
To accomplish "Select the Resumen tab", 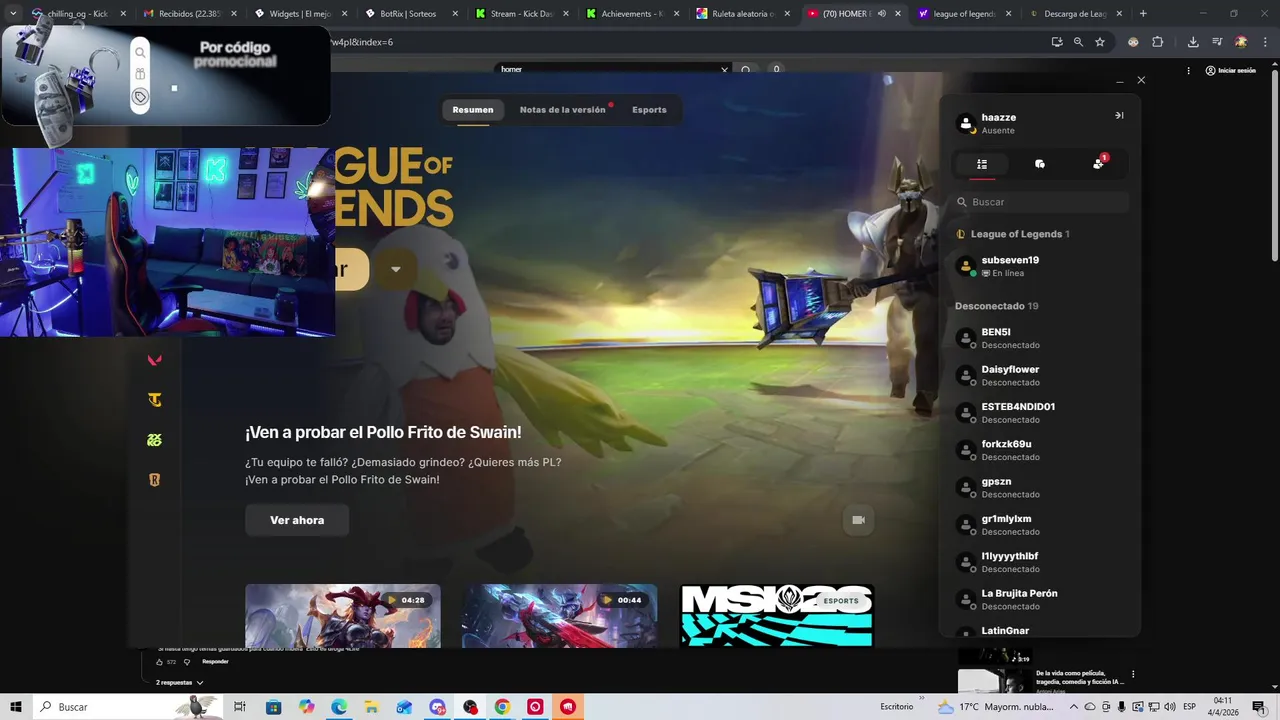I will pos(473,110).
